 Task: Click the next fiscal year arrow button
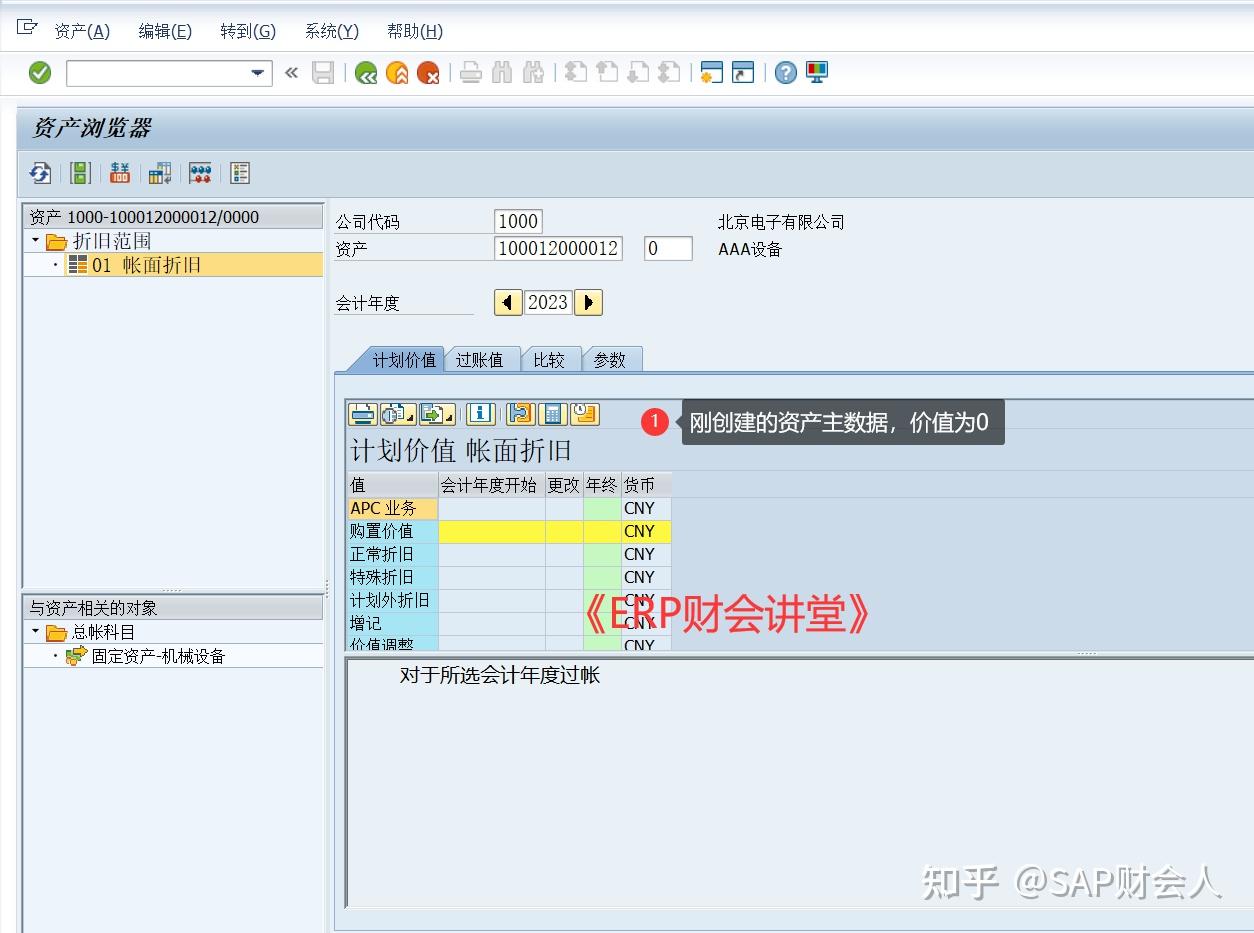(x=588, y=302)
